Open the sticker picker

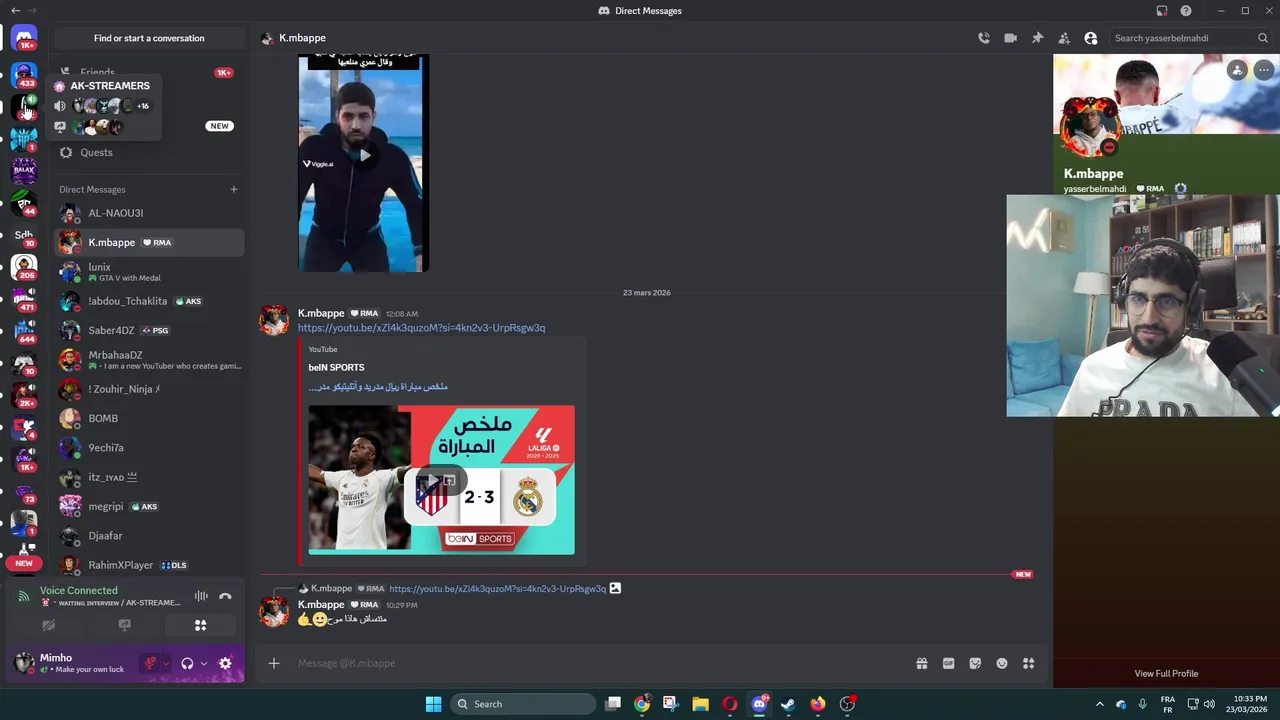tap(975, 663)
